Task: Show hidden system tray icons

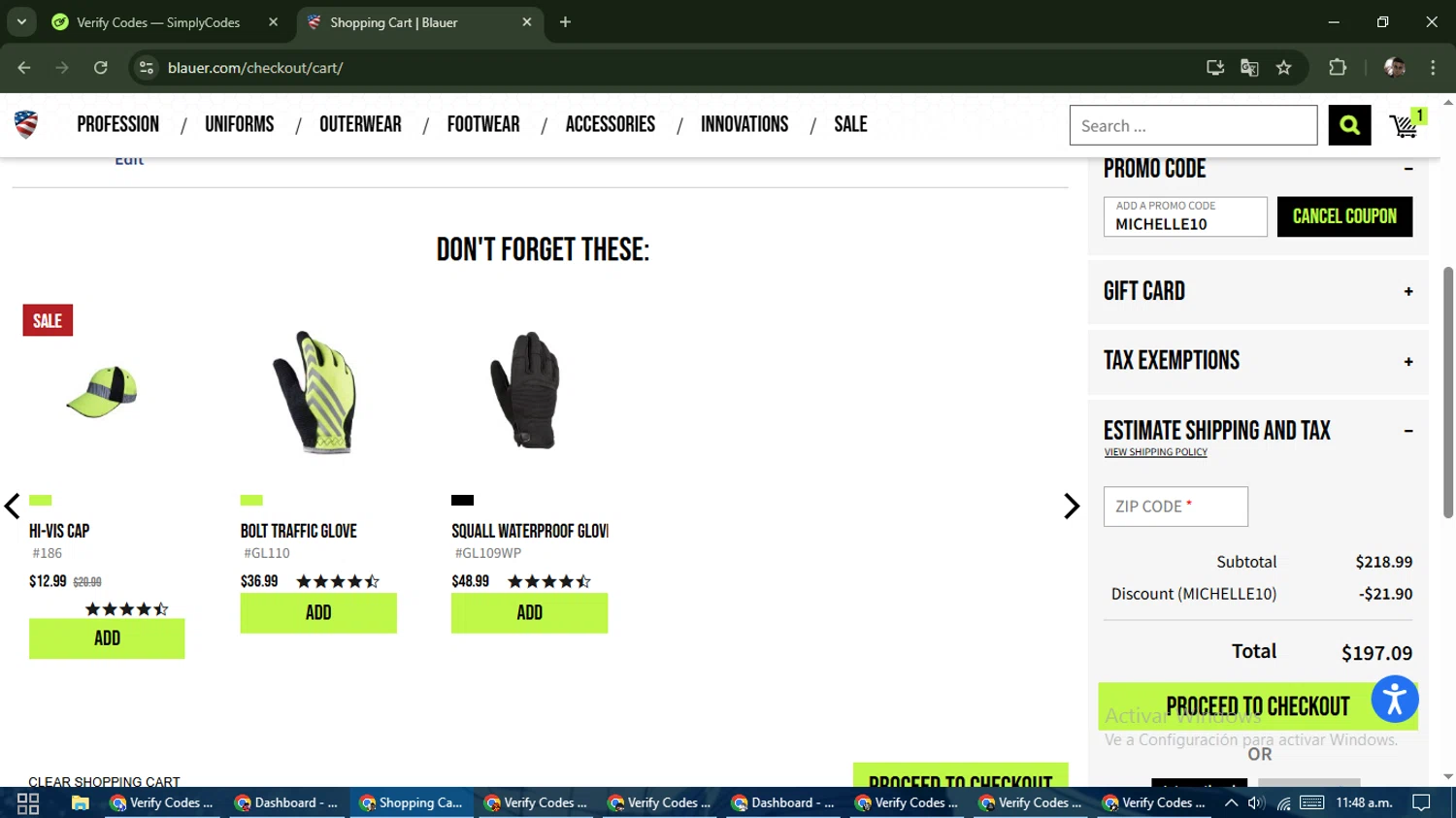Action: click(1231, 802)
